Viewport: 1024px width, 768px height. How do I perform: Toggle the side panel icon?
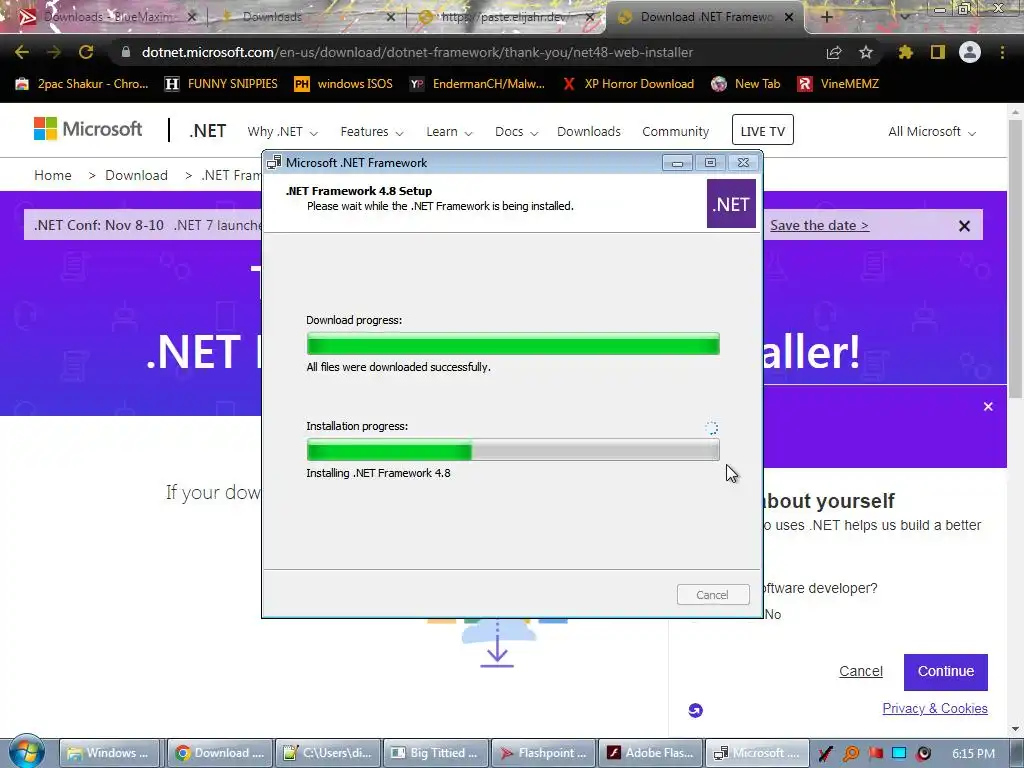click(x=938, y=52)
